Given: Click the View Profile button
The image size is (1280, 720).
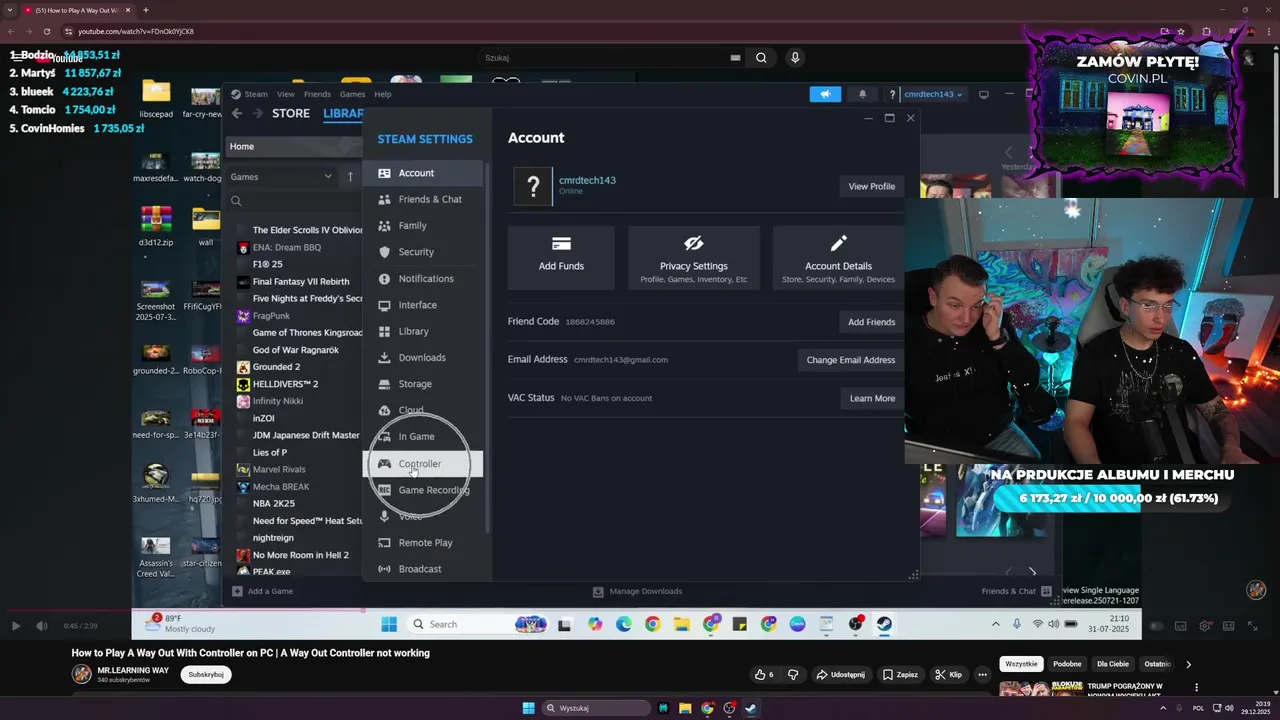Looking at the screenshot, I should point(871,186).
